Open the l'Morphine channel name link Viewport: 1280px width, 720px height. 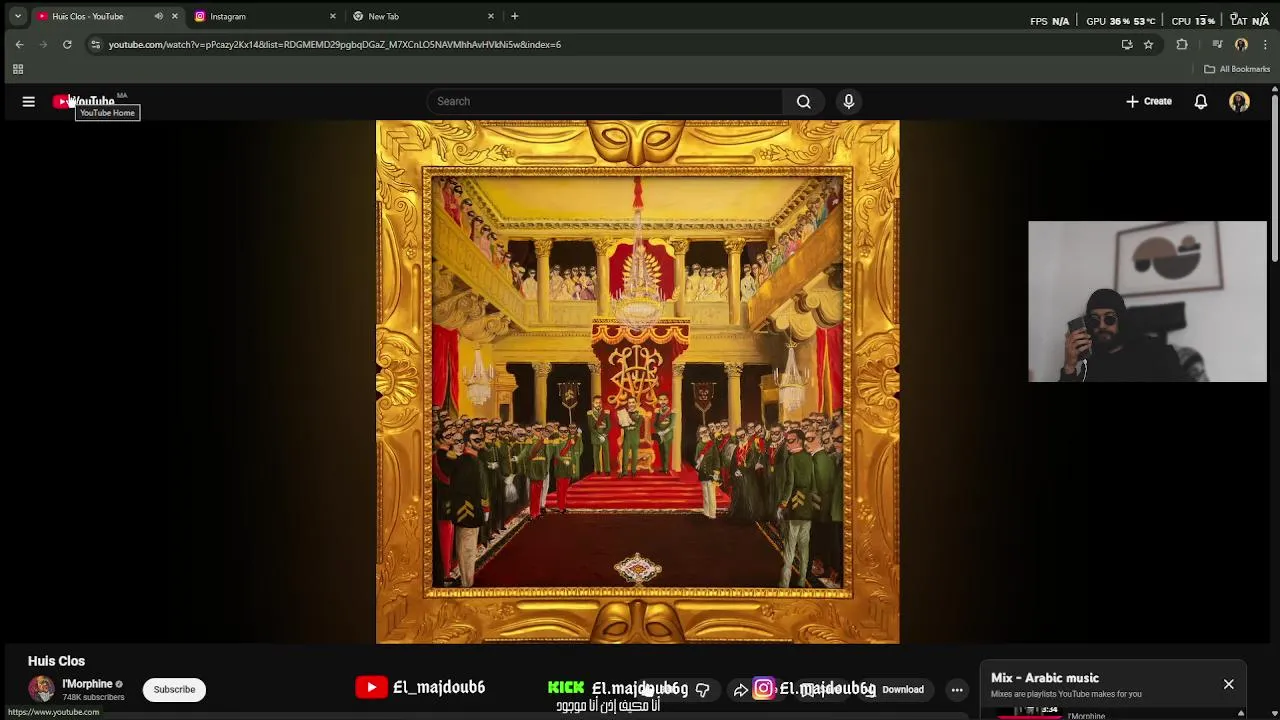87,684
